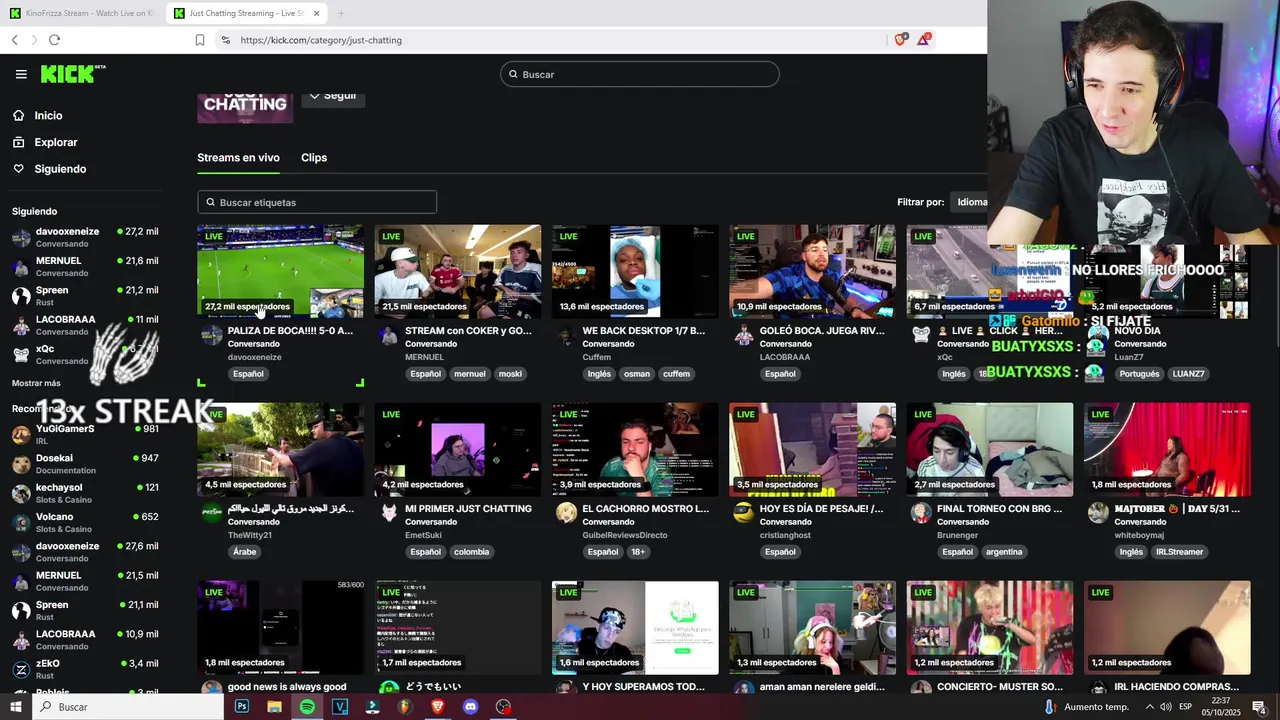The width and height of the screenshot is (1280, 720).
Task: Click the Windows taskbar Buscar search box
Action: click(x=128, y=707)
